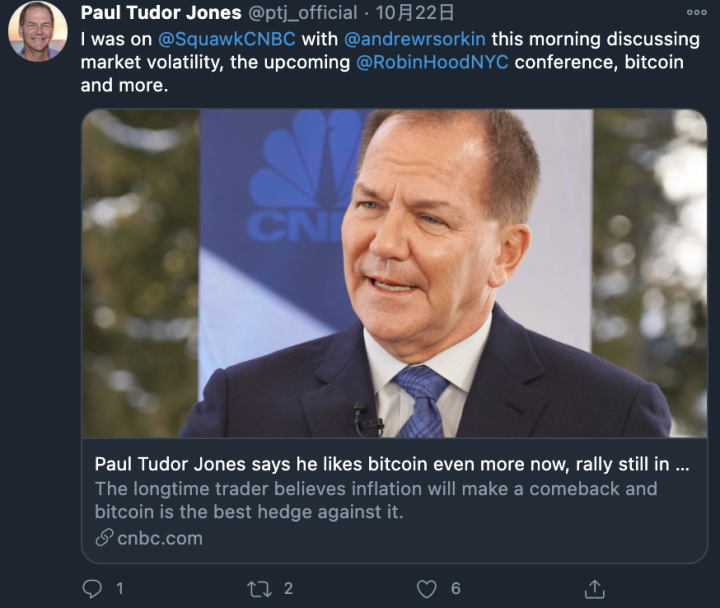Click the reply speech bubble icon

coord(92,589)
